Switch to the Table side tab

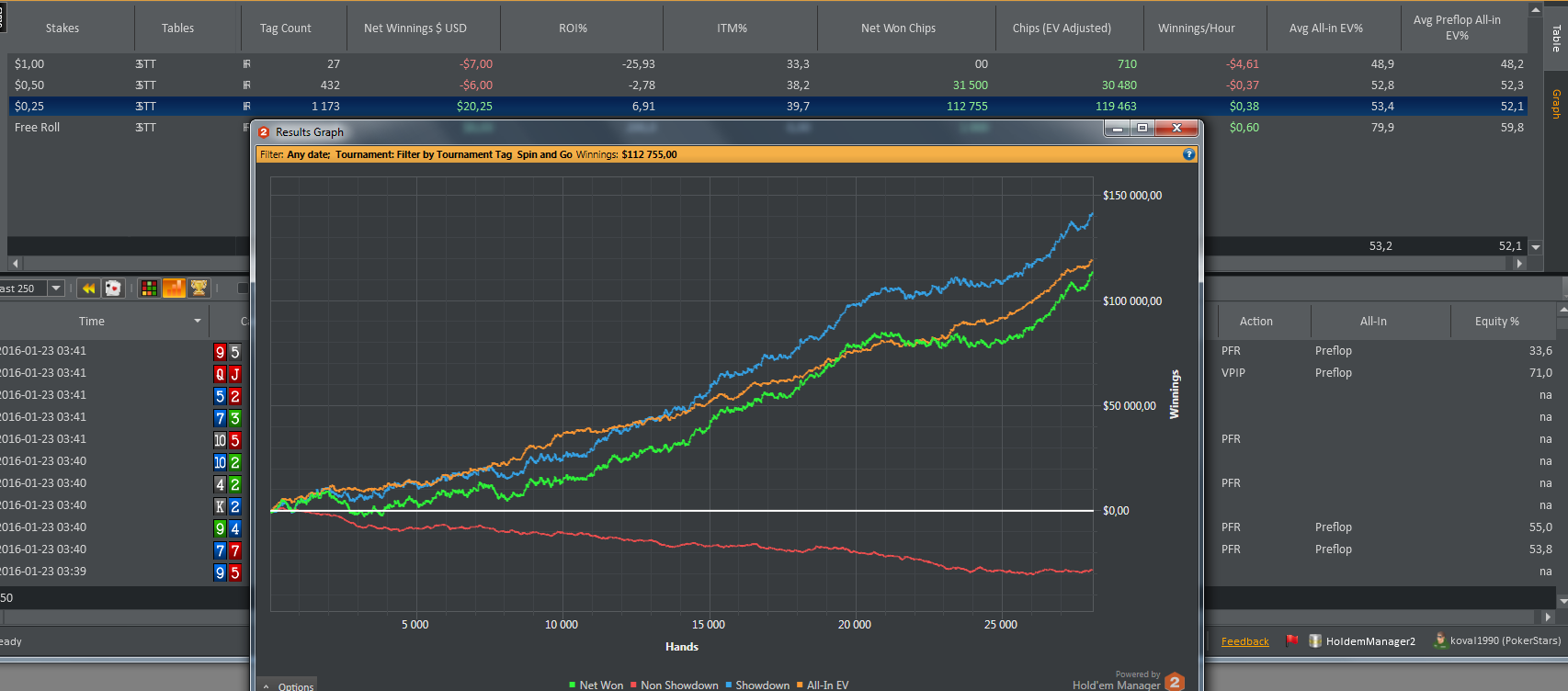coord(1556,39)
